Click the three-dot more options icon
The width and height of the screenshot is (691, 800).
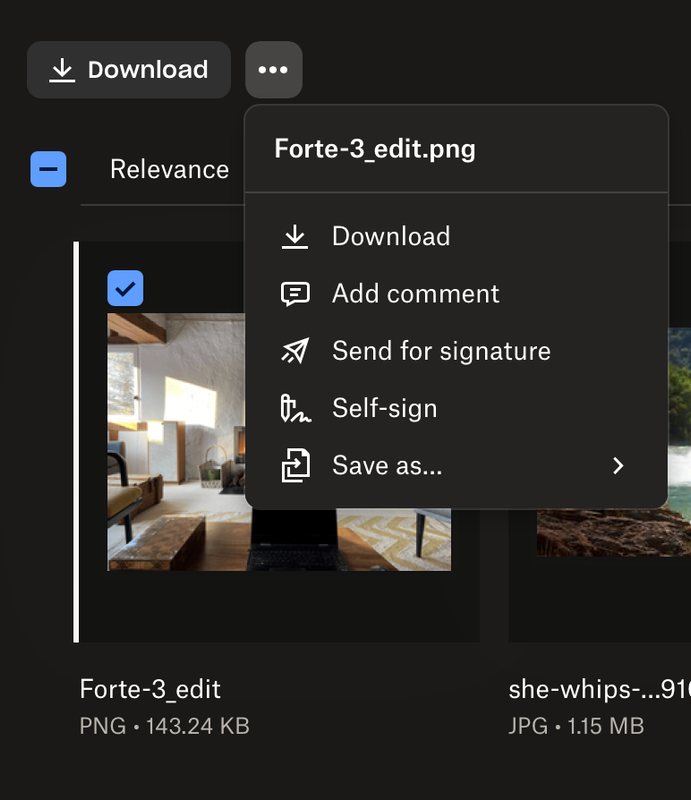[x=273, y=70]
